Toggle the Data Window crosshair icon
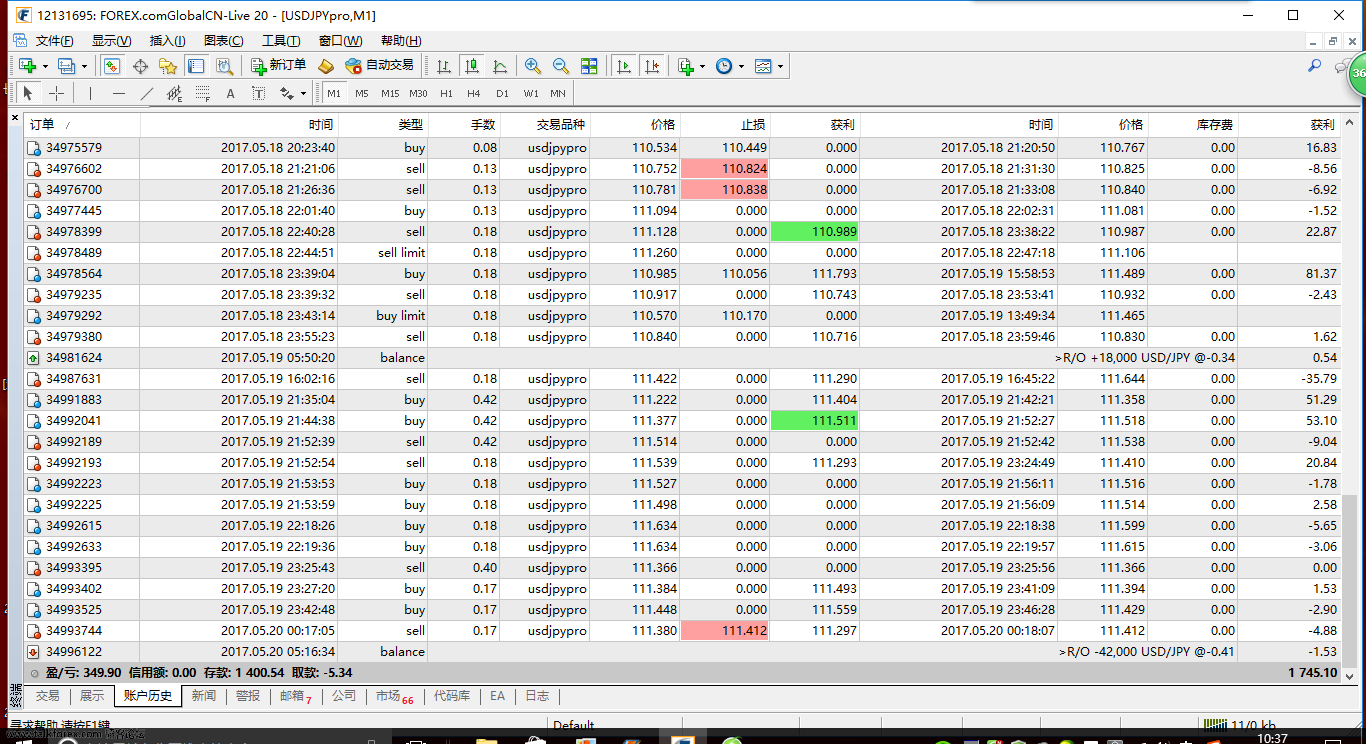The width and height of the screenshot is (1366, 744). click(x=140, y=66)
